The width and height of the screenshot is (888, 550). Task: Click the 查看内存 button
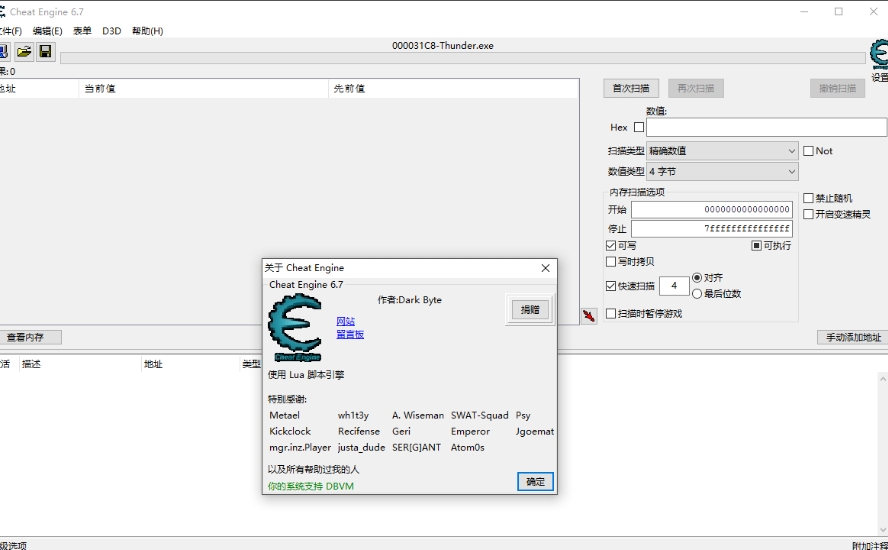[28, 337]
